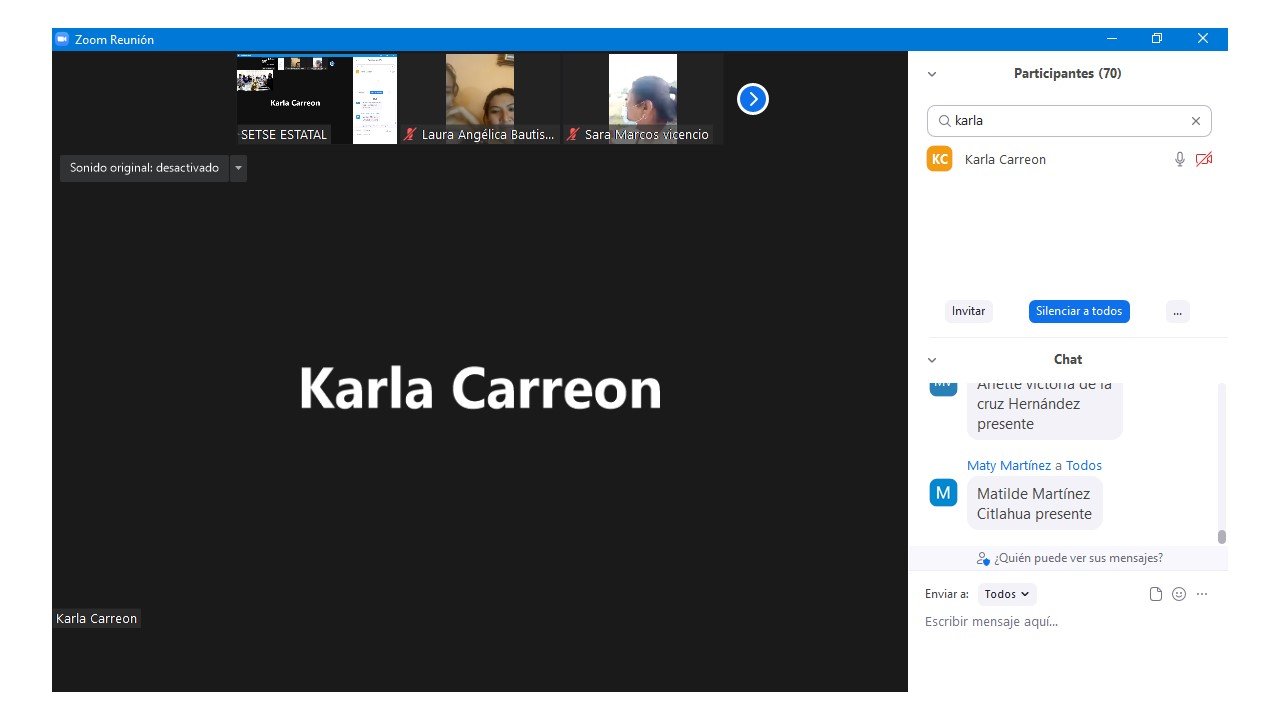The image size is (1280, 720).
Task: Click Maty Martínez's M avatar in chat
Action: coord(943,492)
